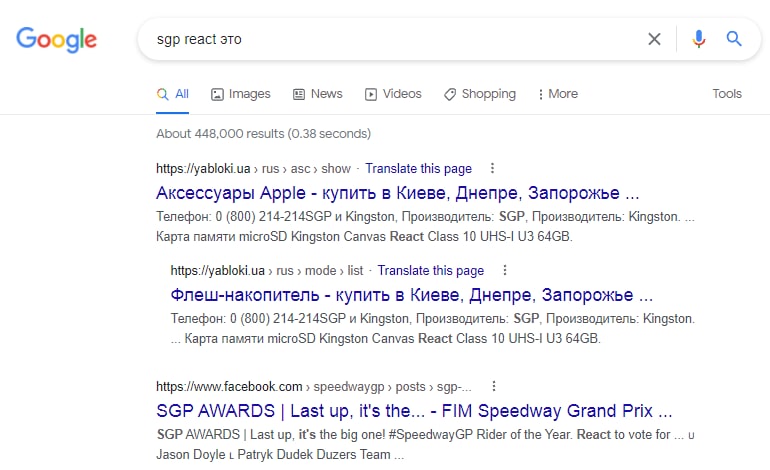The image size is (770, 470).
Task: Open options menu for Флеш-накопитель result
Action: pos(504,270)
